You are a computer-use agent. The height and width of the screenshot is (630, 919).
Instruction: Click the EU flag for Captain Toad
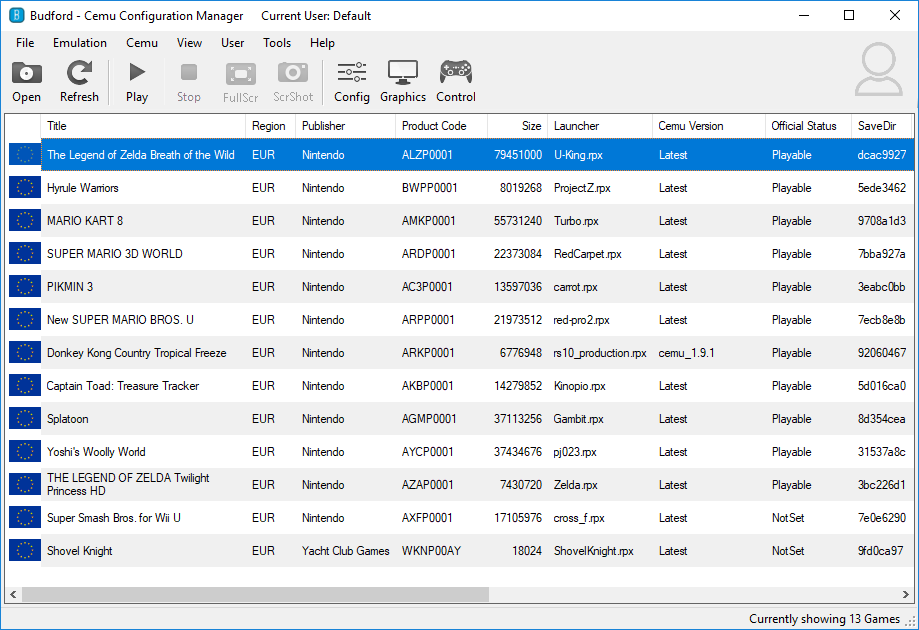coord(25,386)
